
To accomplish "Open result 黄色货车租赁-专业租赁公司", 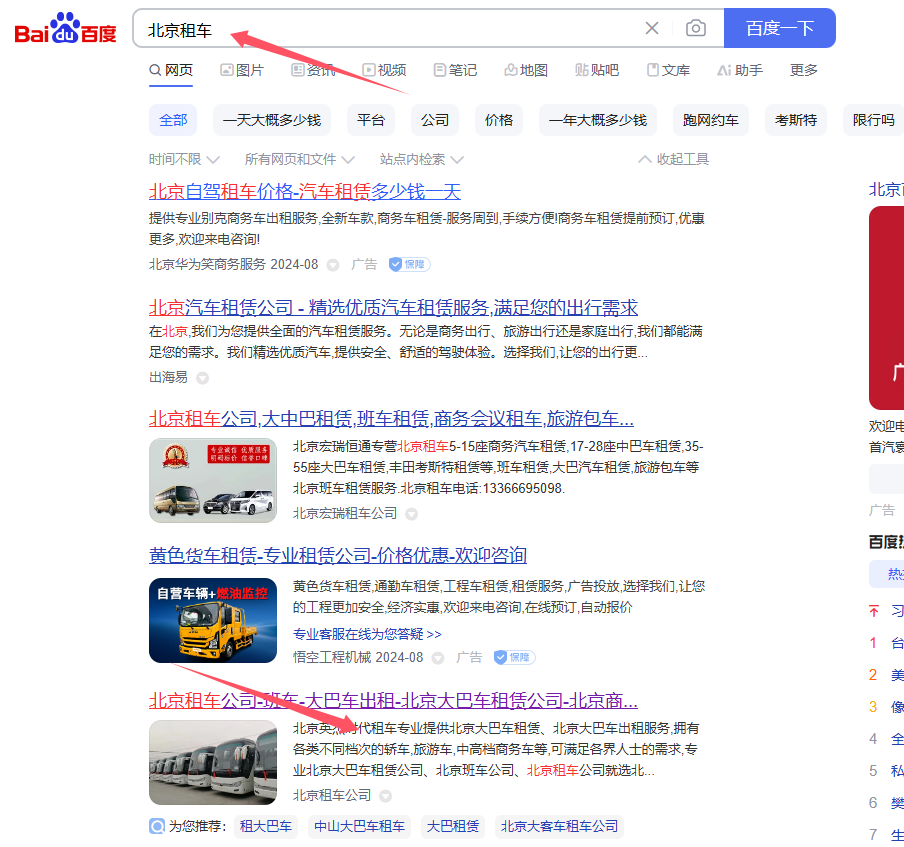I will [x=338, y=555].
